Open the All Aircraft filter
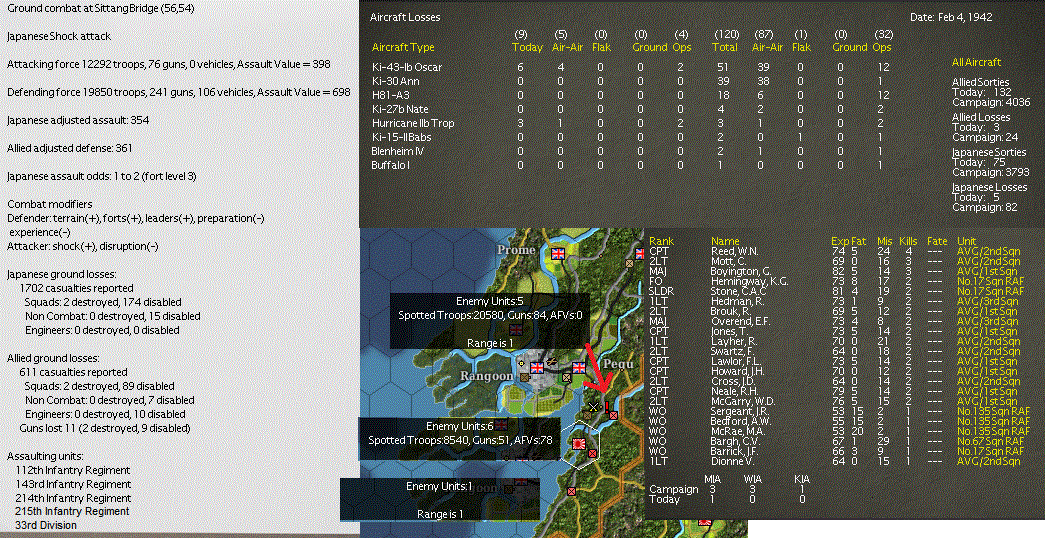The height and width of the screenshot is (538, 1045). pyautogui.click(x=976, y=62)
